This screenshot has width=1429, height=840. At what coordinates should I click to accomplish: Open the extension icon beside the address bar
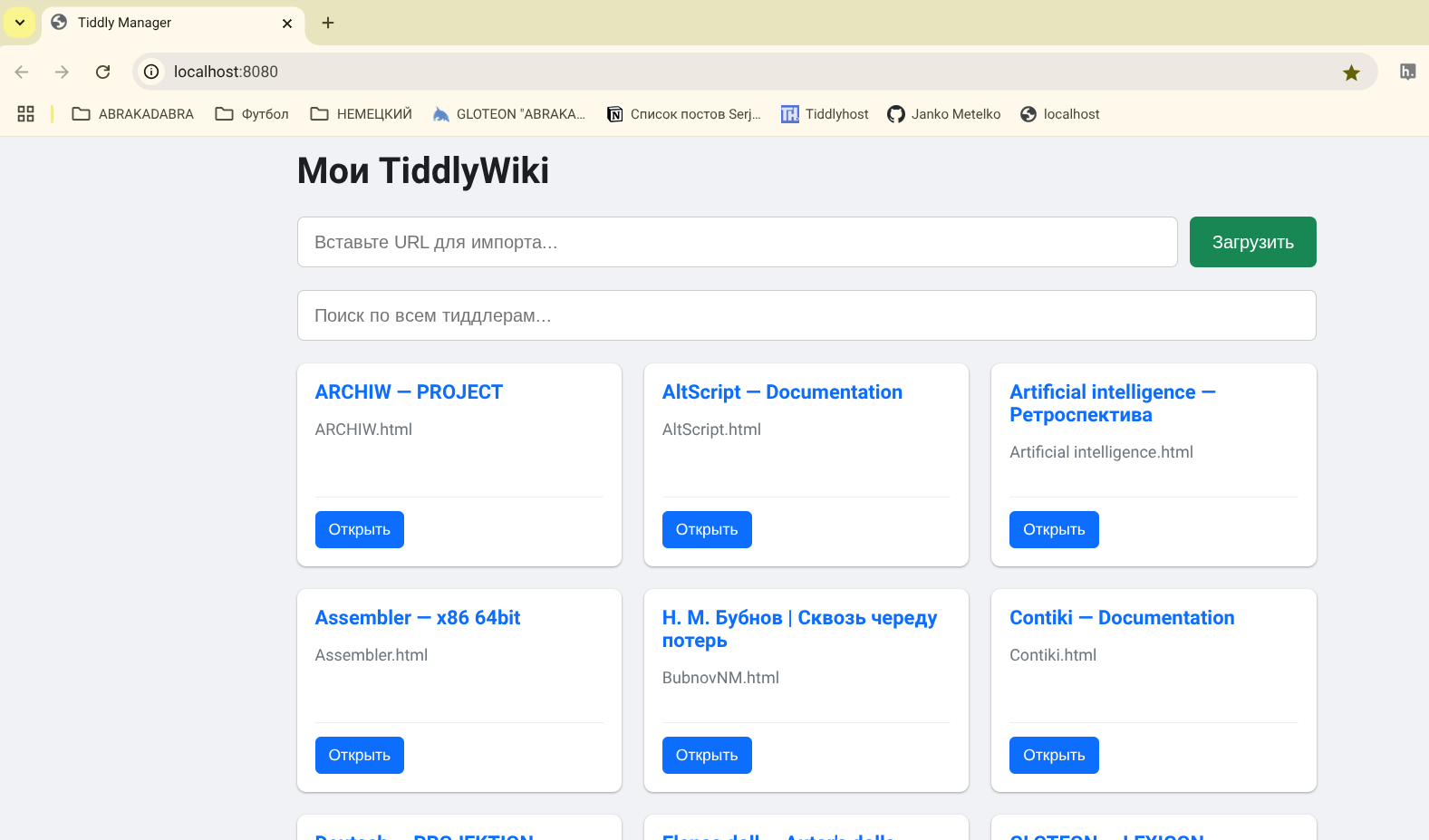(x=1407, y=72)
